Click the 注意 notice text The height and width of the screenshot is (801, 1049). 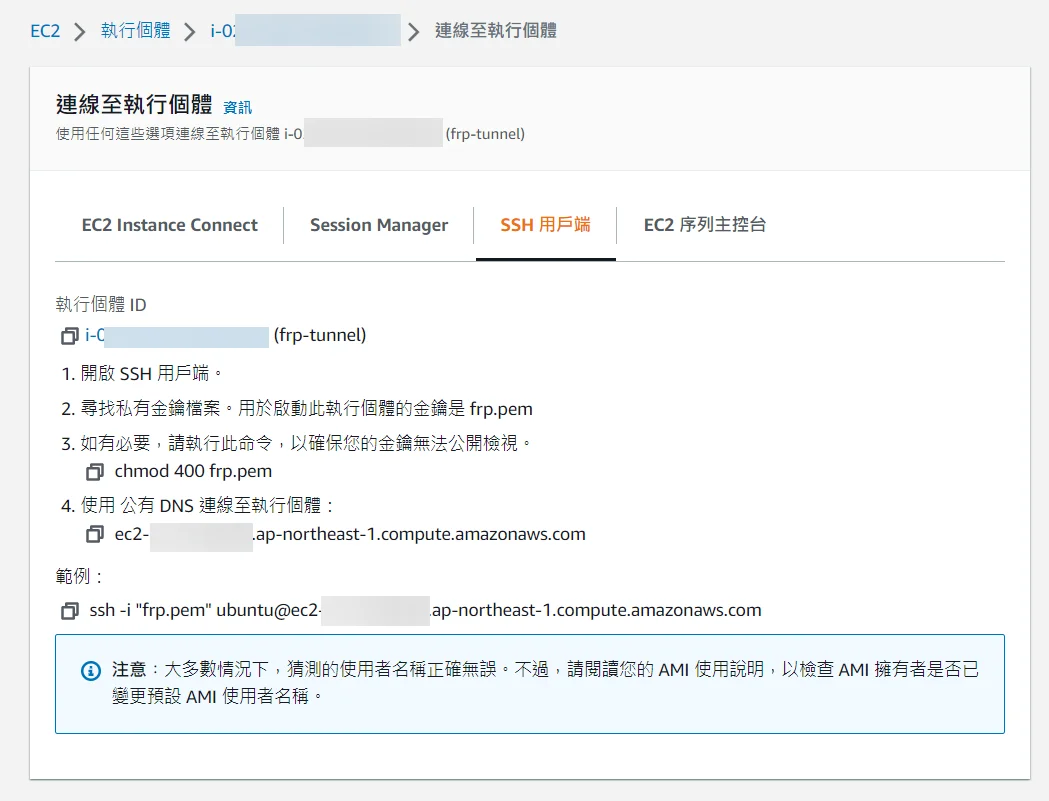click(x=545, y=683)
